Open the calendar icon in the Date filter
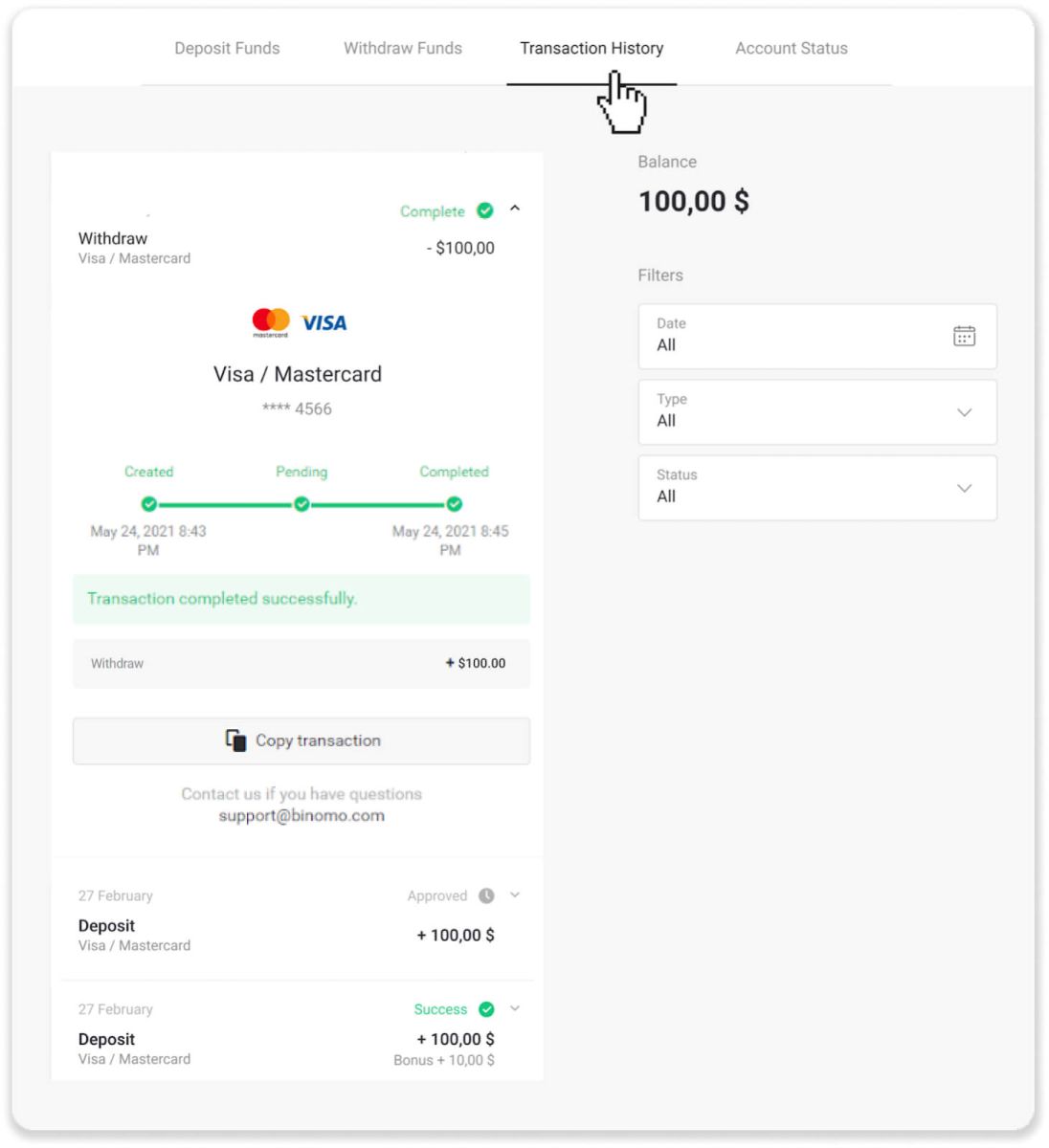Image resolution: width=1049 pixels, height=1148 pixels. tap(965, 336)
